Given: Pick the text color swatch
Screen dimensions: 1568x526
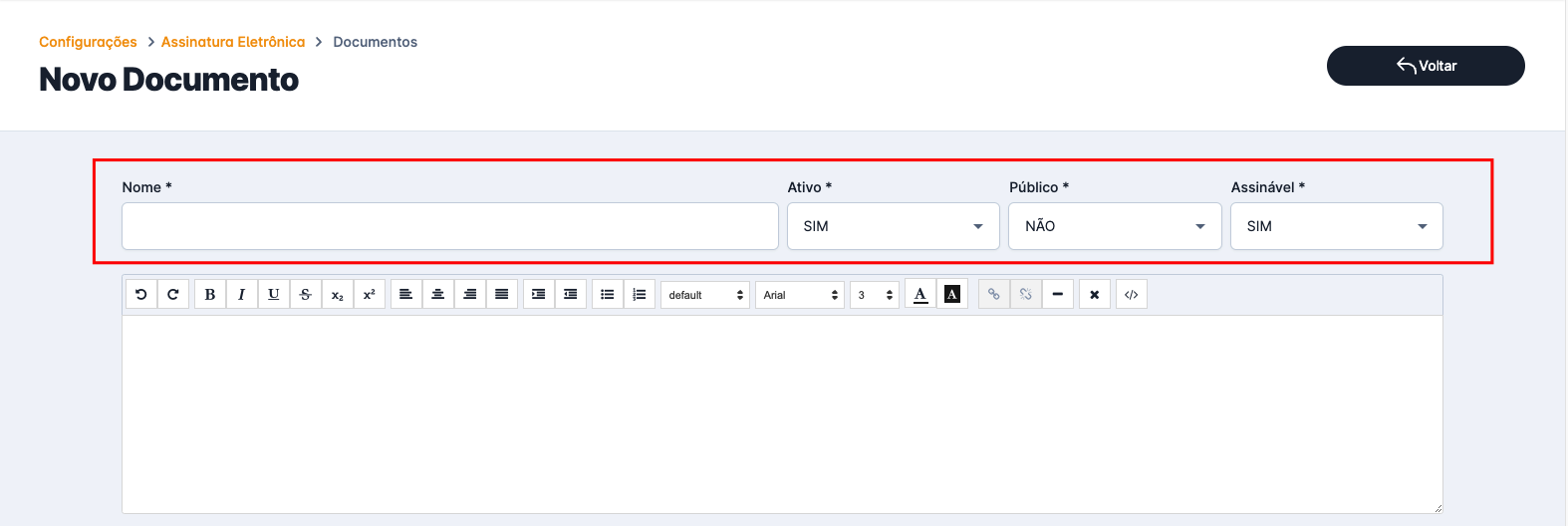Looking at the screenshot, I should pos(920,295).
